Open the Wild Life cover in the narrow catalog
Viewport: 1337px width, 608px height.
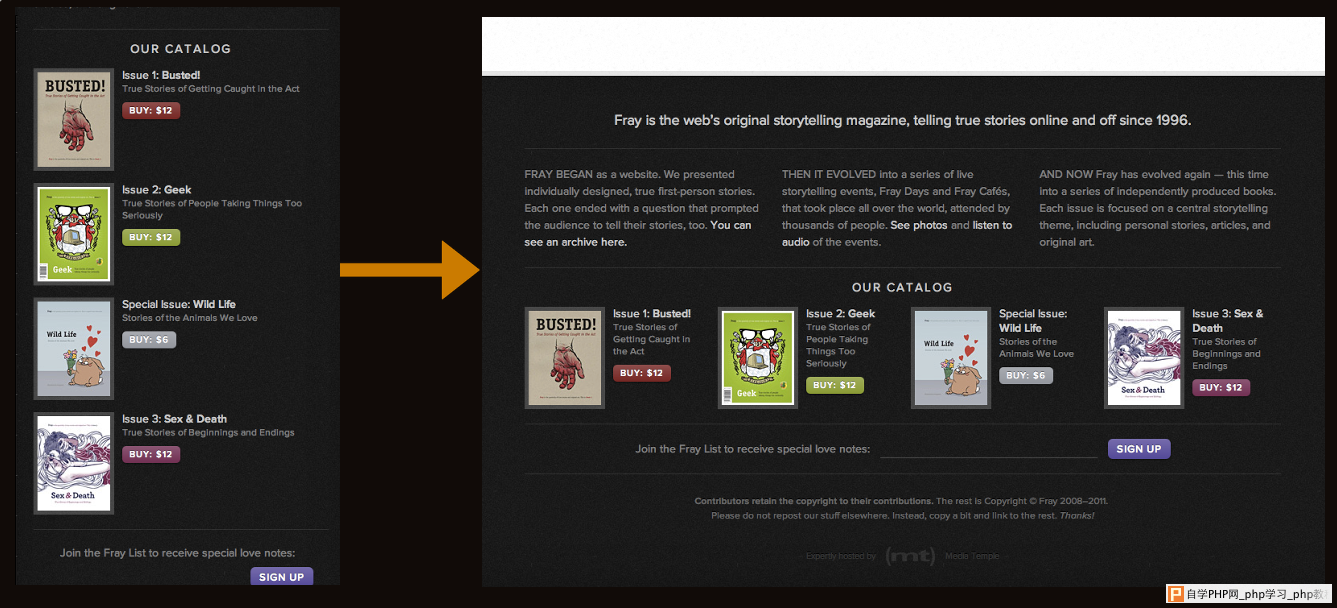73,348
